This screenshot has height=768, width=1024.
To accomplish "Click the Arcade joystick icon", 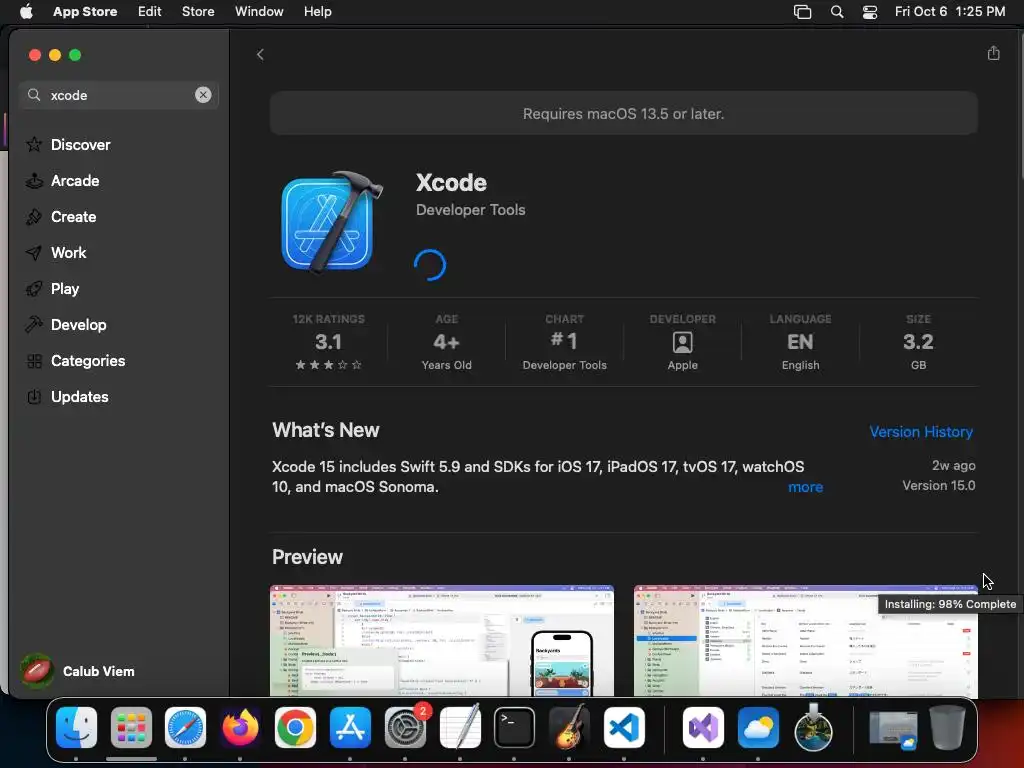I will click(x=34, y=180).
